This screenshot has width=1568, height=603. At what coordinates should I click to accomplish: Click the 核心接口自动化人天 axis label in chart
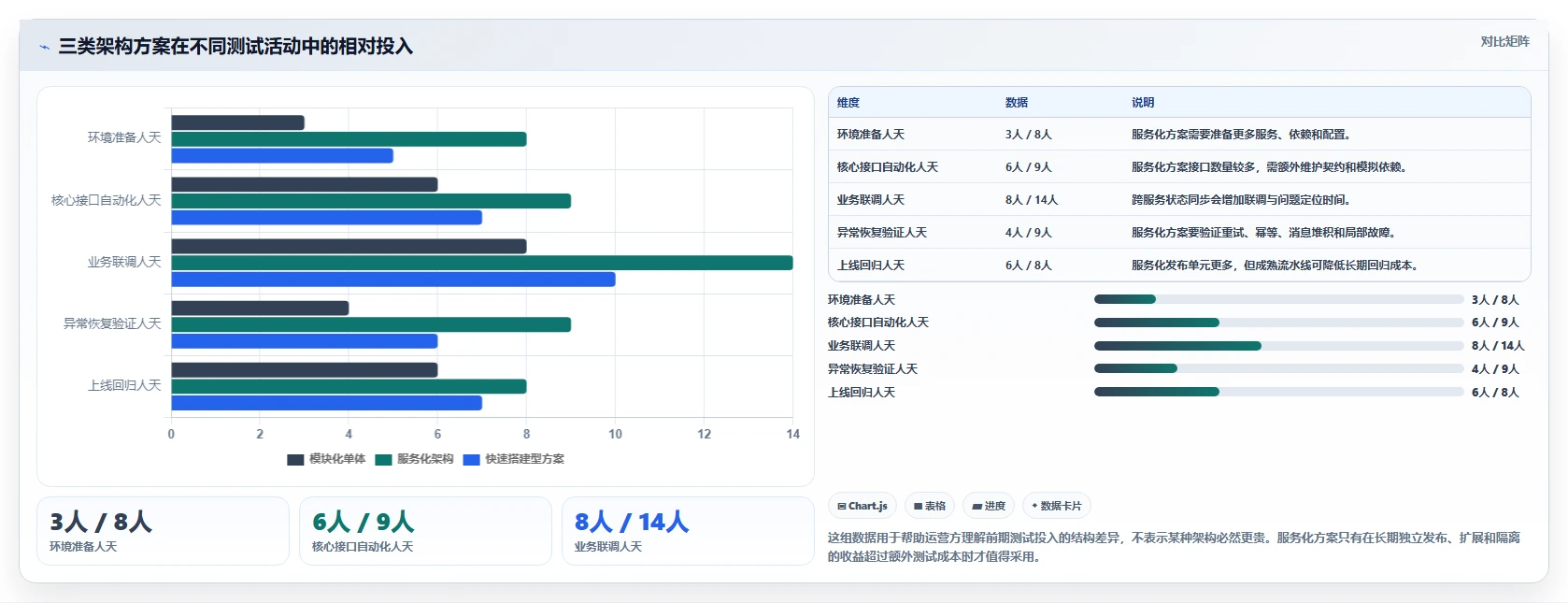(107, 200)
